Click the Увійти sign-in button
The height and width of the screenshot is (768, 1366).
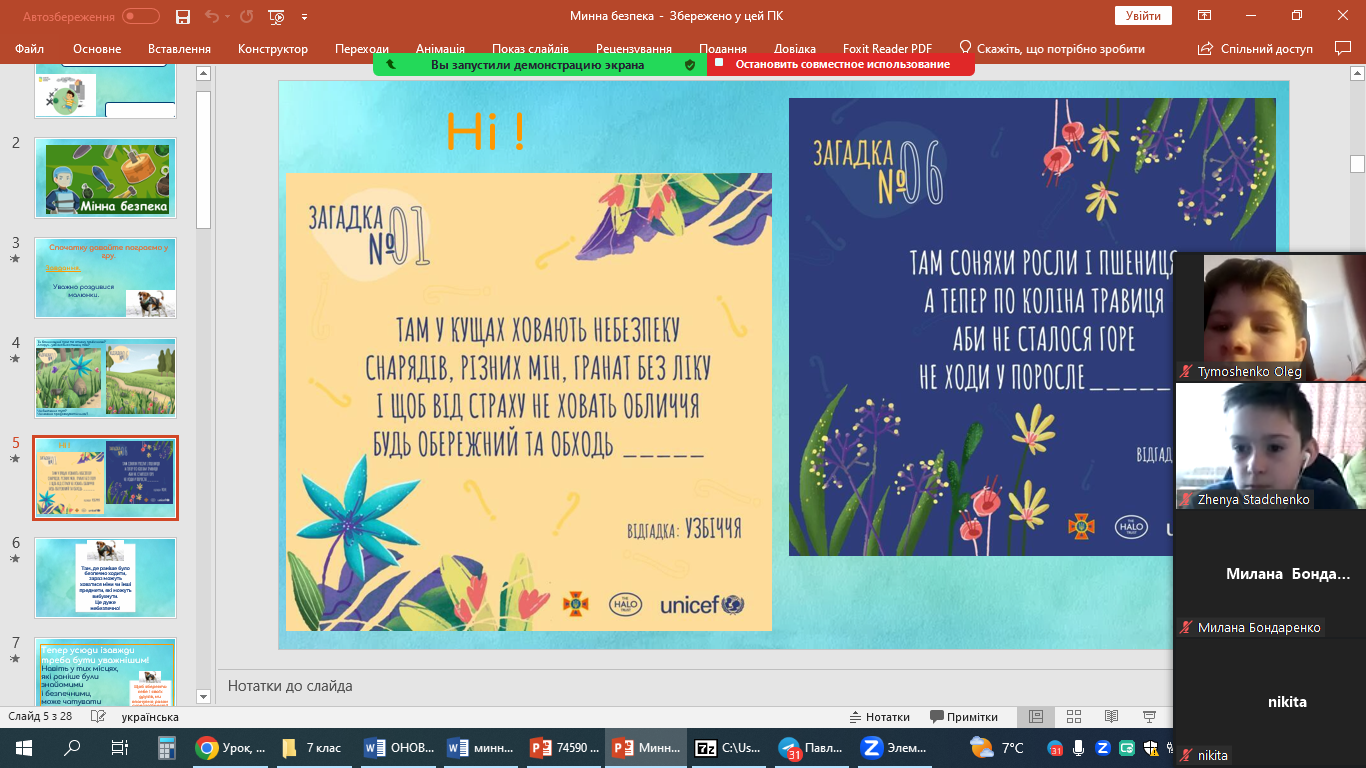click(x=1143, y=16)
